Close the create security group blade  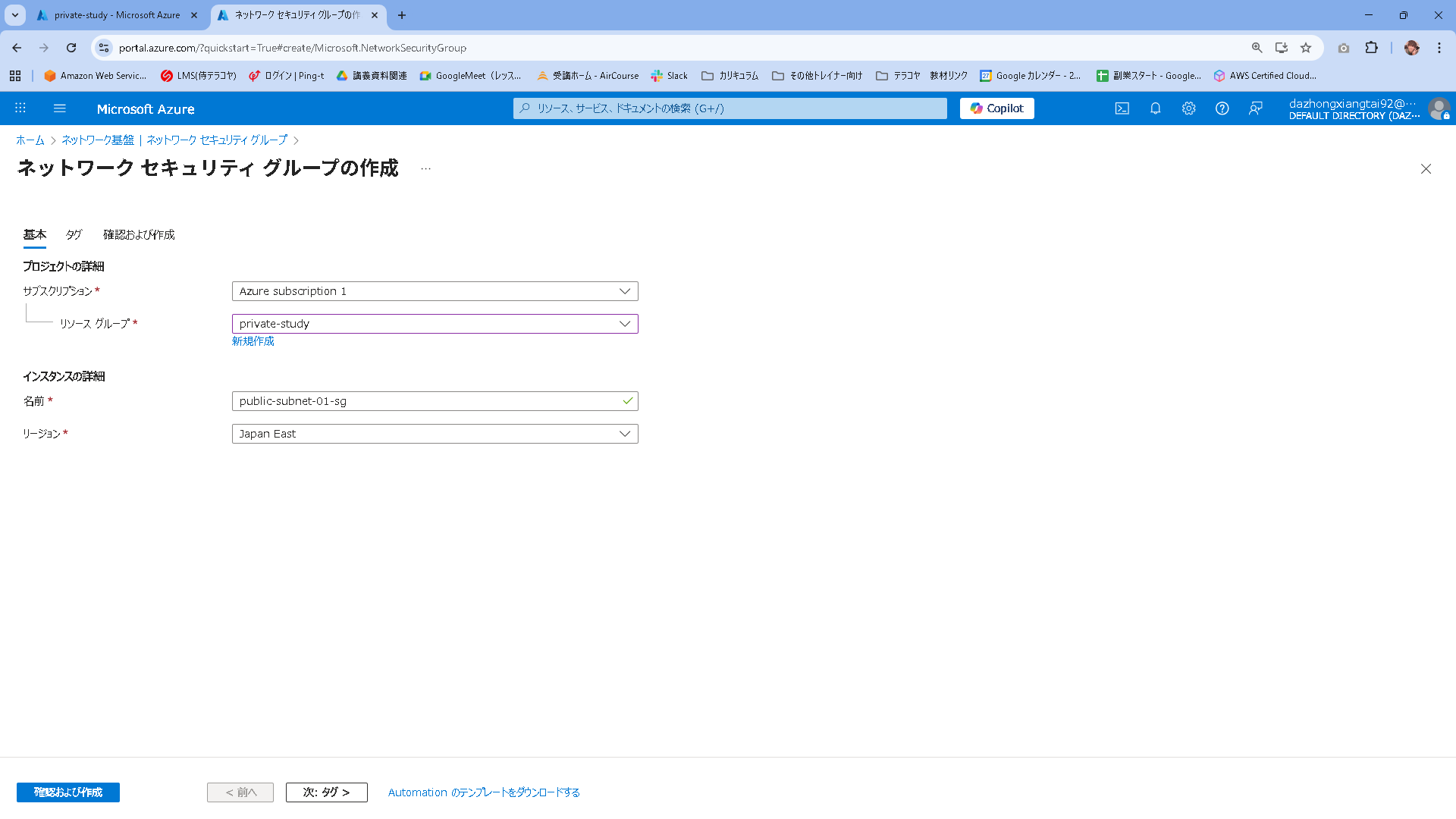click(1426, 169)
